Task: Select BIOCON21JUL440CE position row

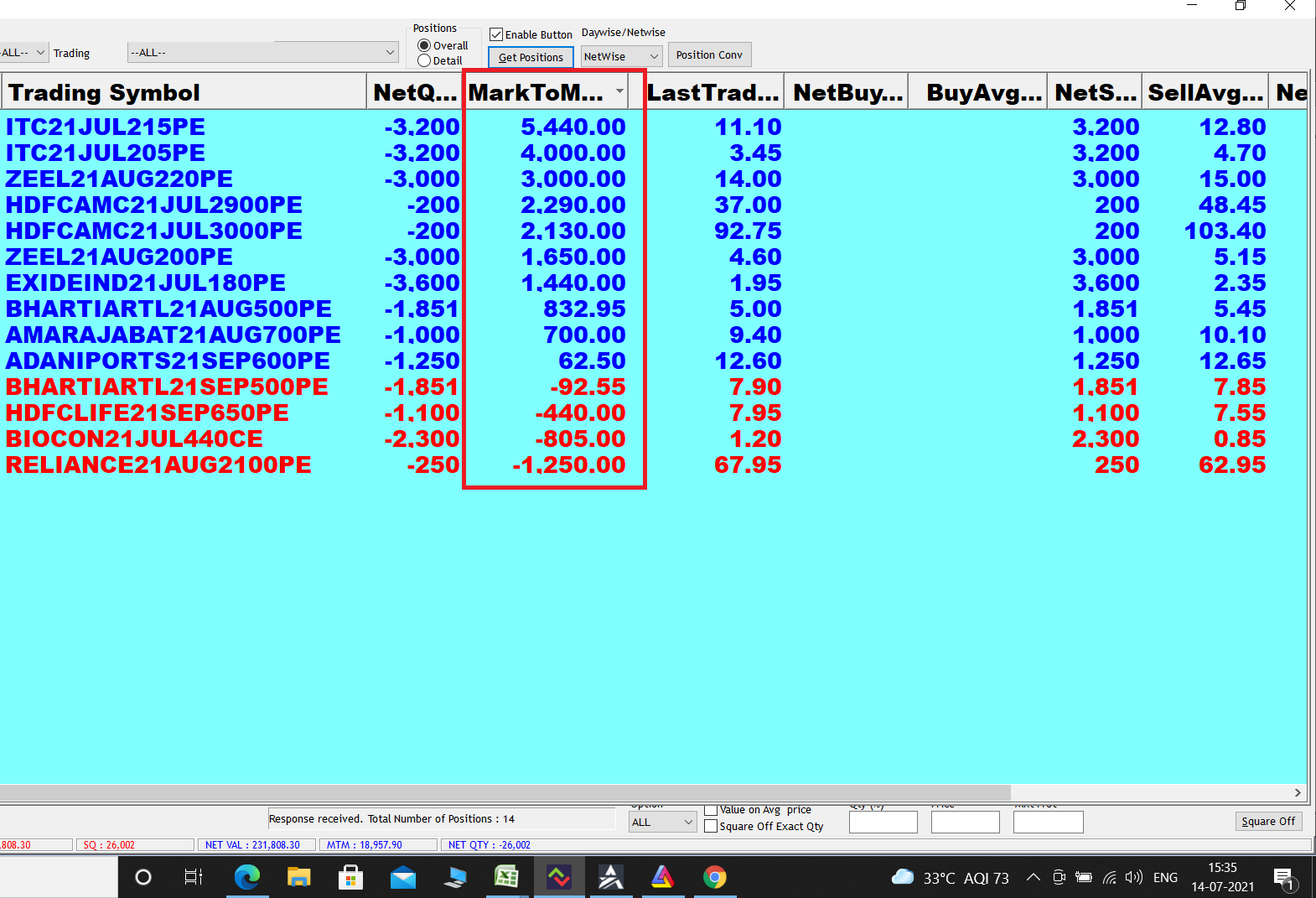Action: (x=654, y=439)
